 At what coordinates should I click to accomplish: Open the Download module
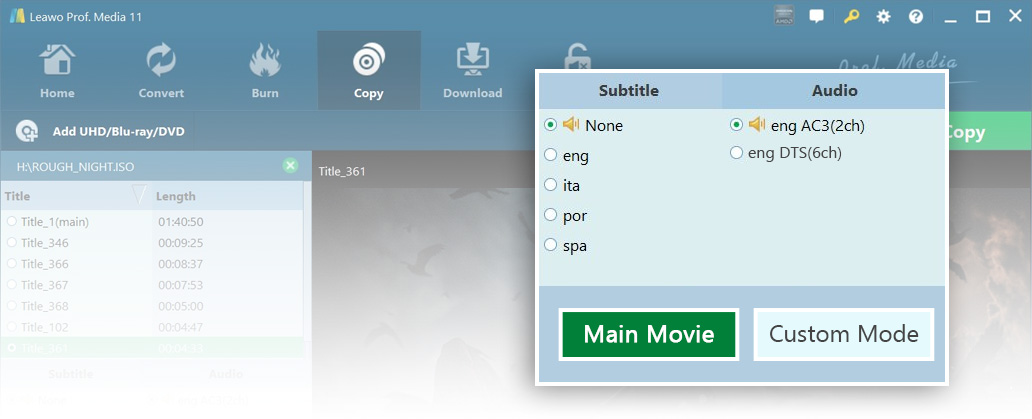[x=473, y=70]
